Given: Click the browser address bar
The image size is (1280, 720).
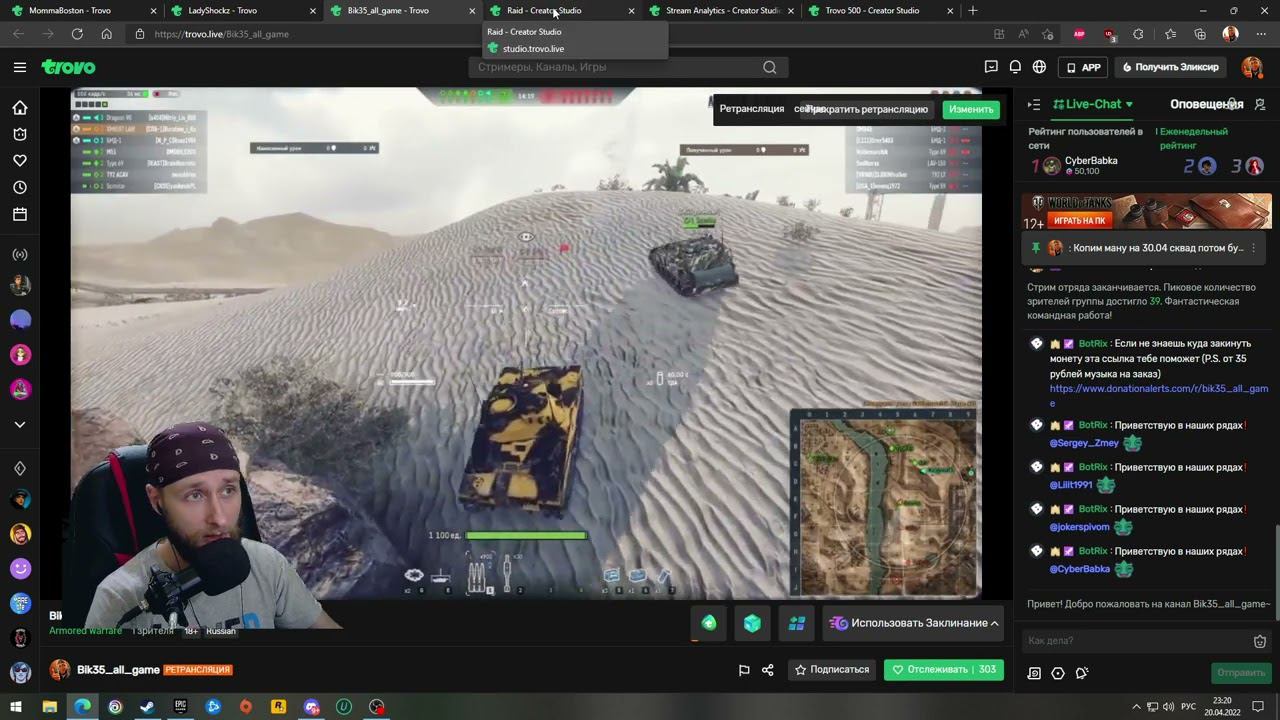Looking at the screenshot, I should pyautogui.click(x=560, y=34).
